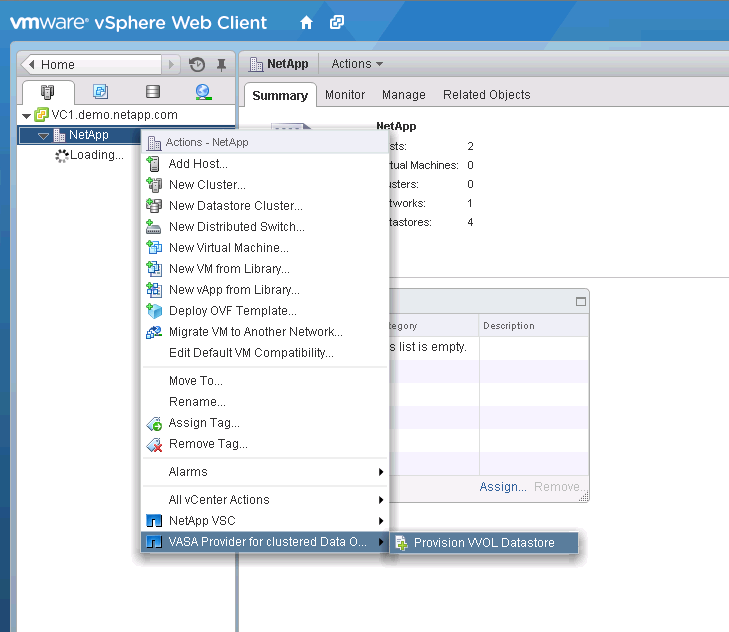
Task: Open the Monitor tab
Action: tap(345, 95)
